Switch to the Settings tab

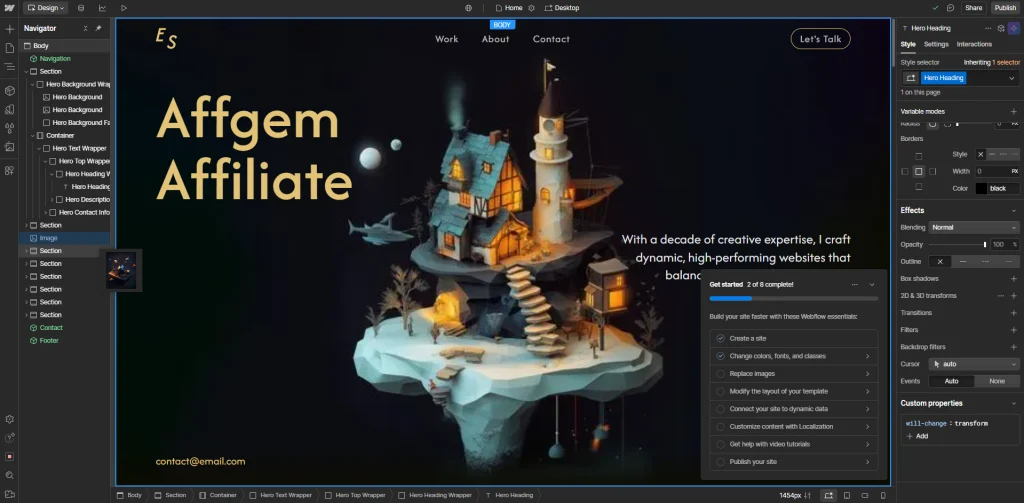(936, 44)
